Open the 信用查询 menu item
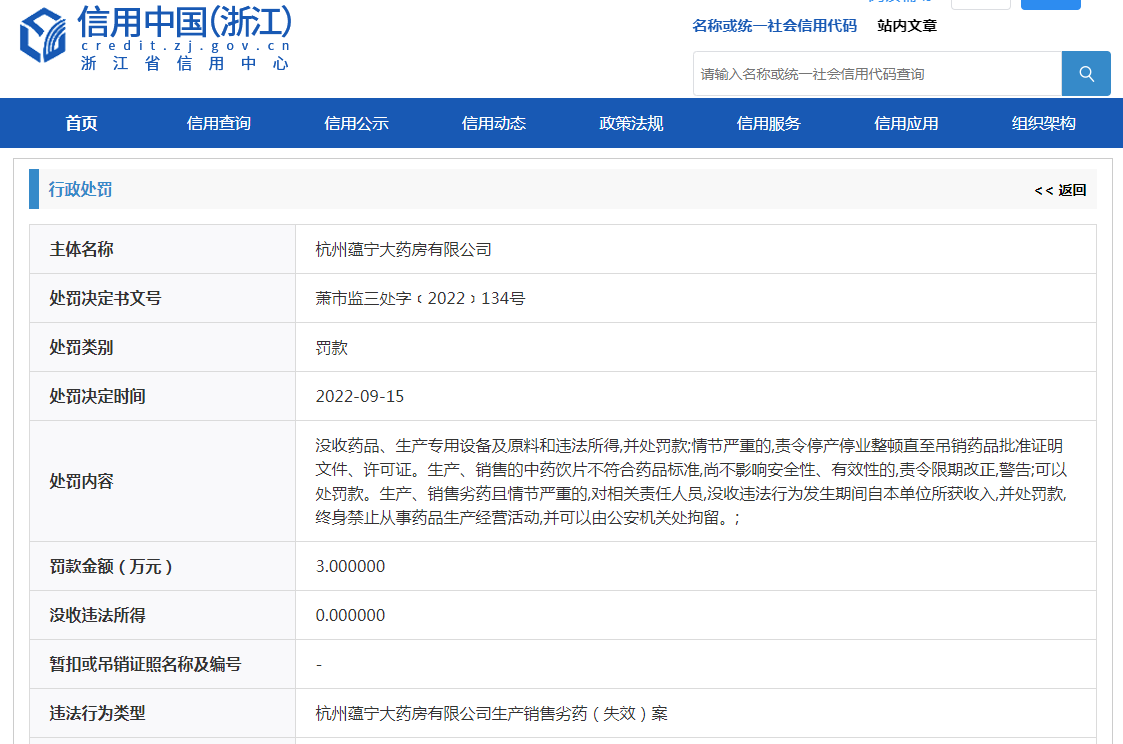1123x744 pixels. [218, 123]
